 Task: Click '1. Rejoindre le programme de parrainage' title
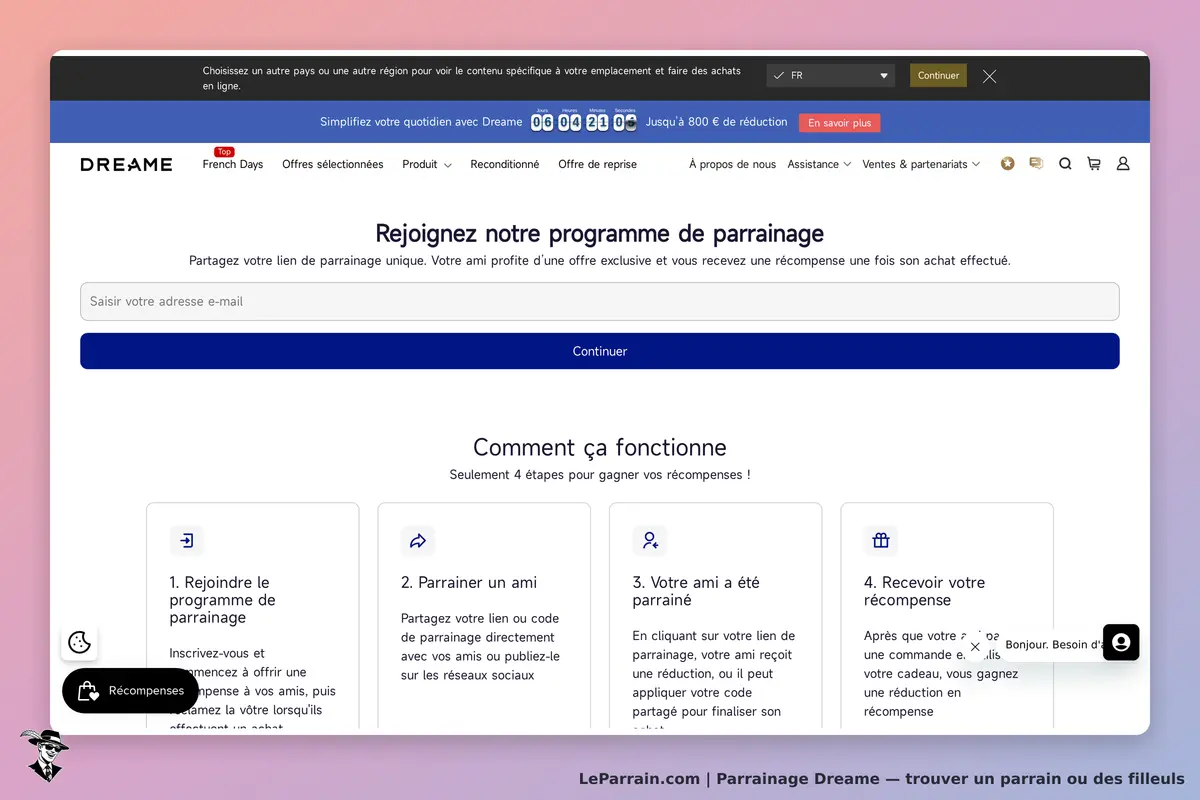pyautogui.click(x=223, y=600)
